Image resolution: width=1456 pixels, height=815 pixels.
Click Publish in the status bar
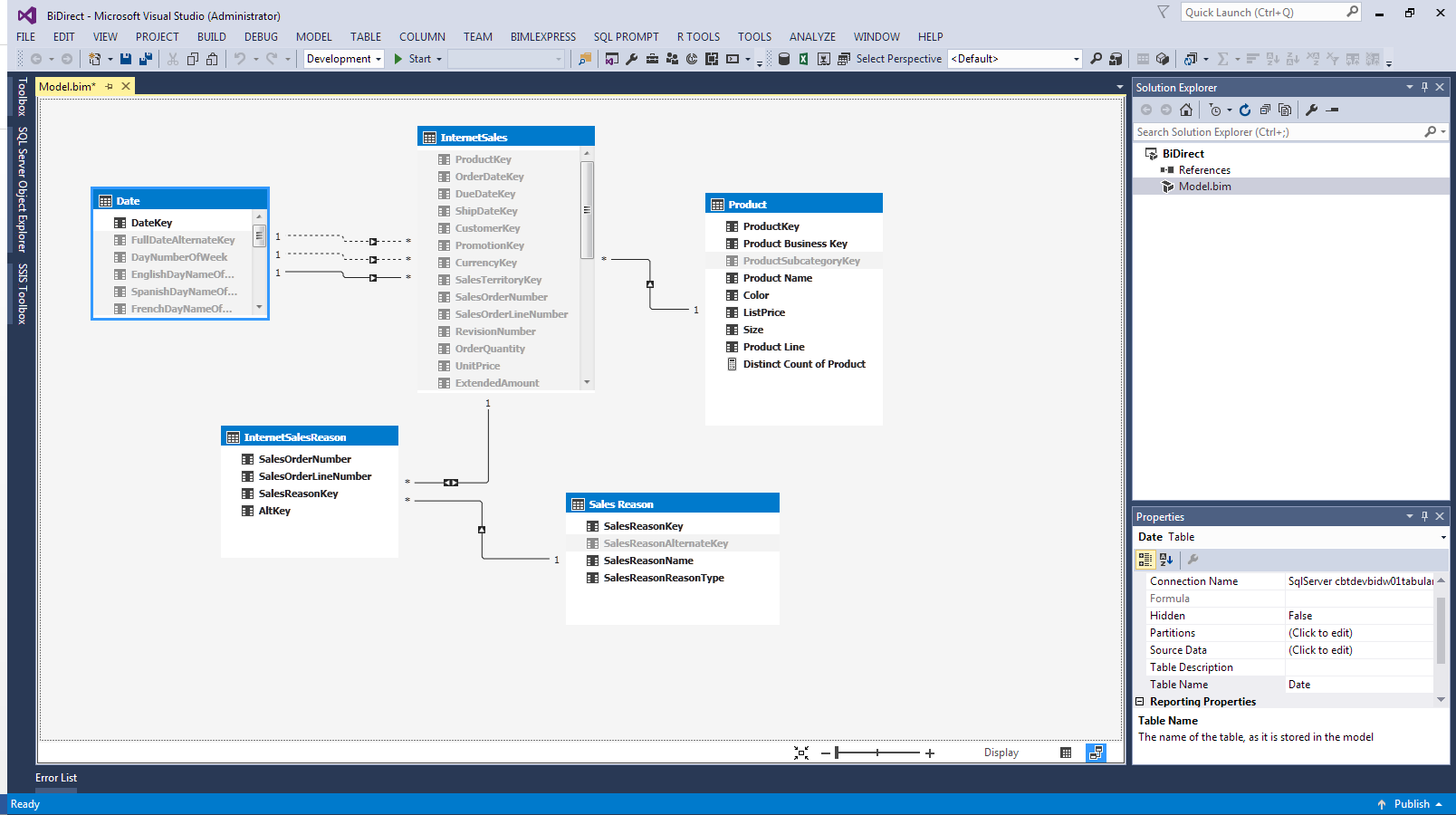[x=1411, y=804]
